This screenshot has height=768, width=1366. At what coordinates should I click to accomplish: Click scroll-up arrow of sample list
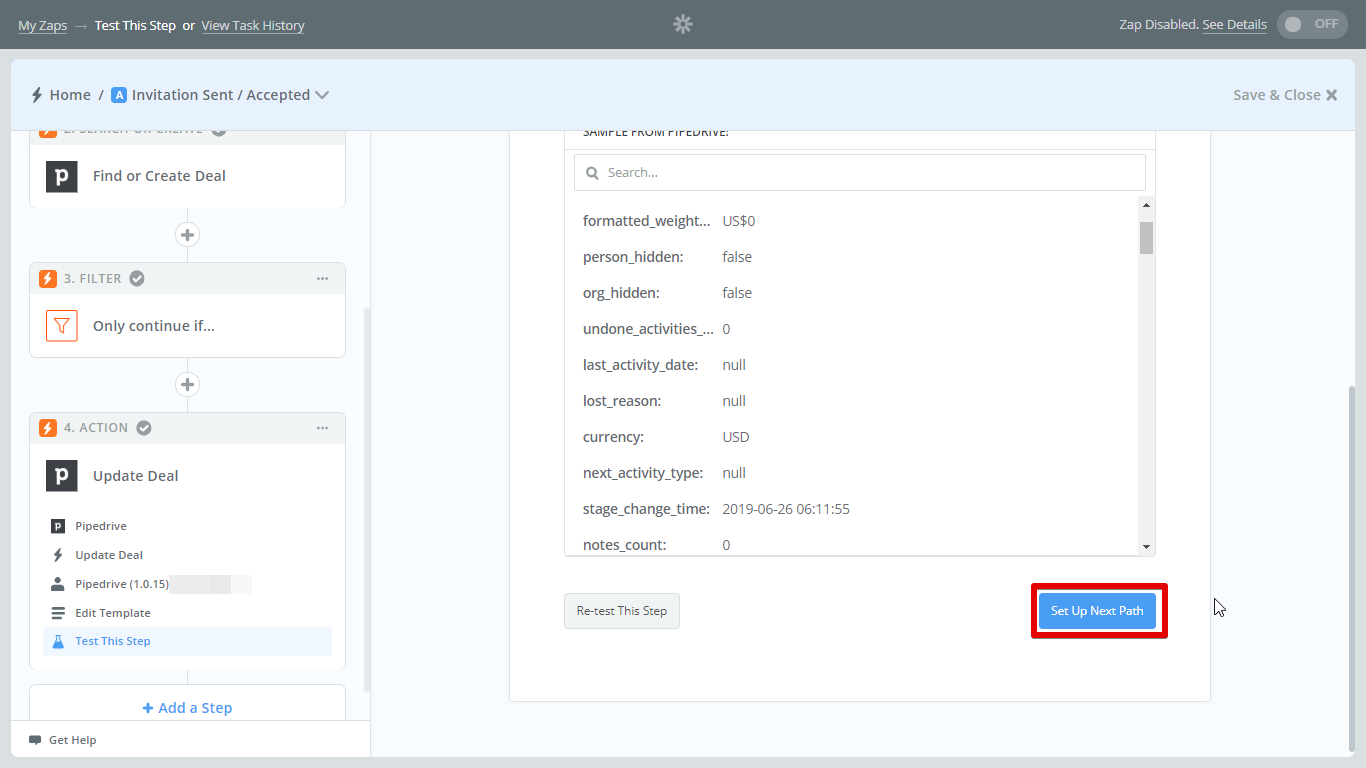(x=1146, y=205)
